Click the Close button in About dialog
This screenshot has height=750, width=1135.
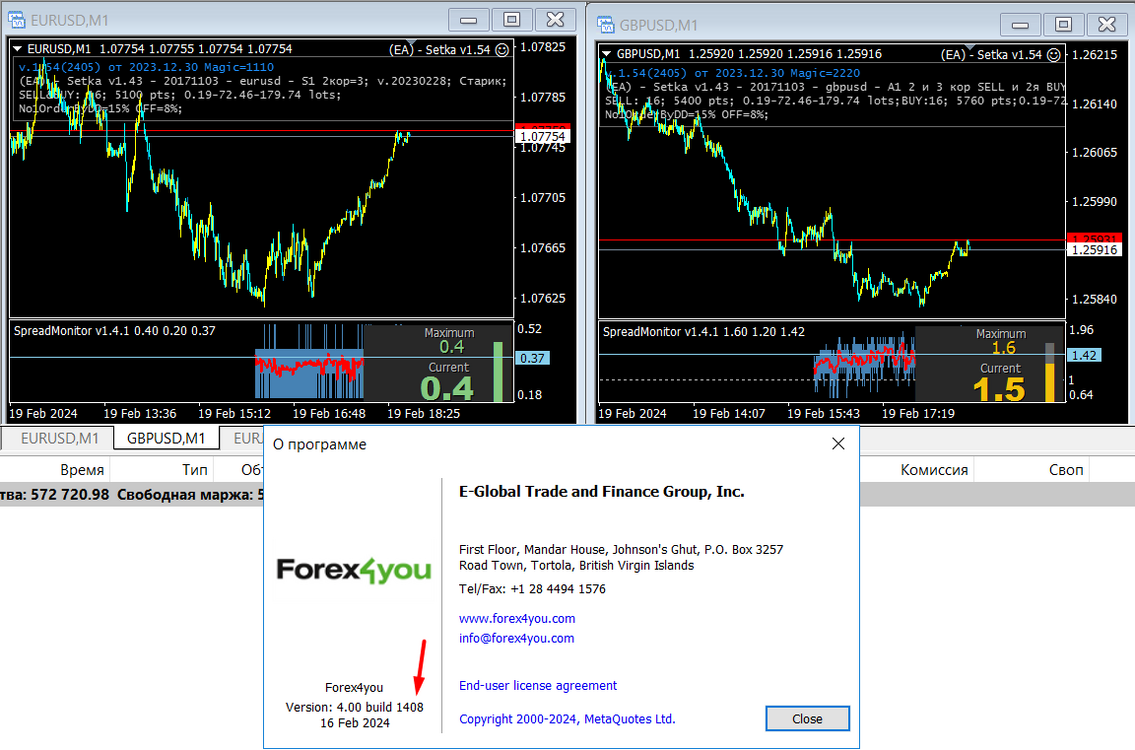pyautogui.click(x=807, y=719)
